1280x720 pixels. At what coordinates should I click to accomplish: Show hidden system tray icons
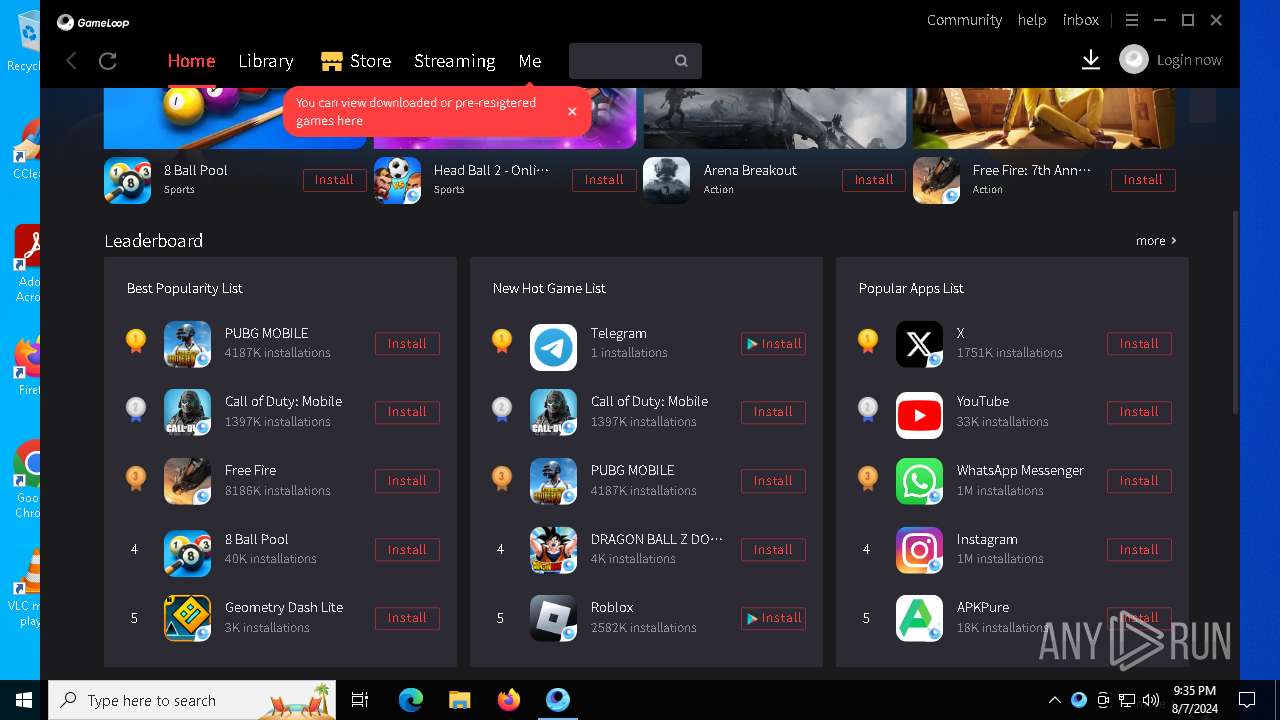point(1054,700)
